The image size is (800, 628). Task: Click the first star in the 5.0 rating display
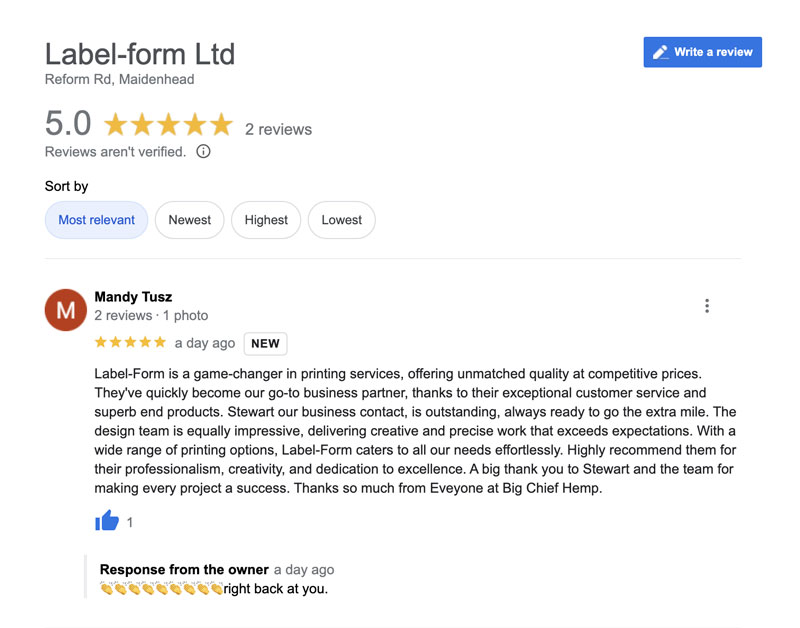117,124
